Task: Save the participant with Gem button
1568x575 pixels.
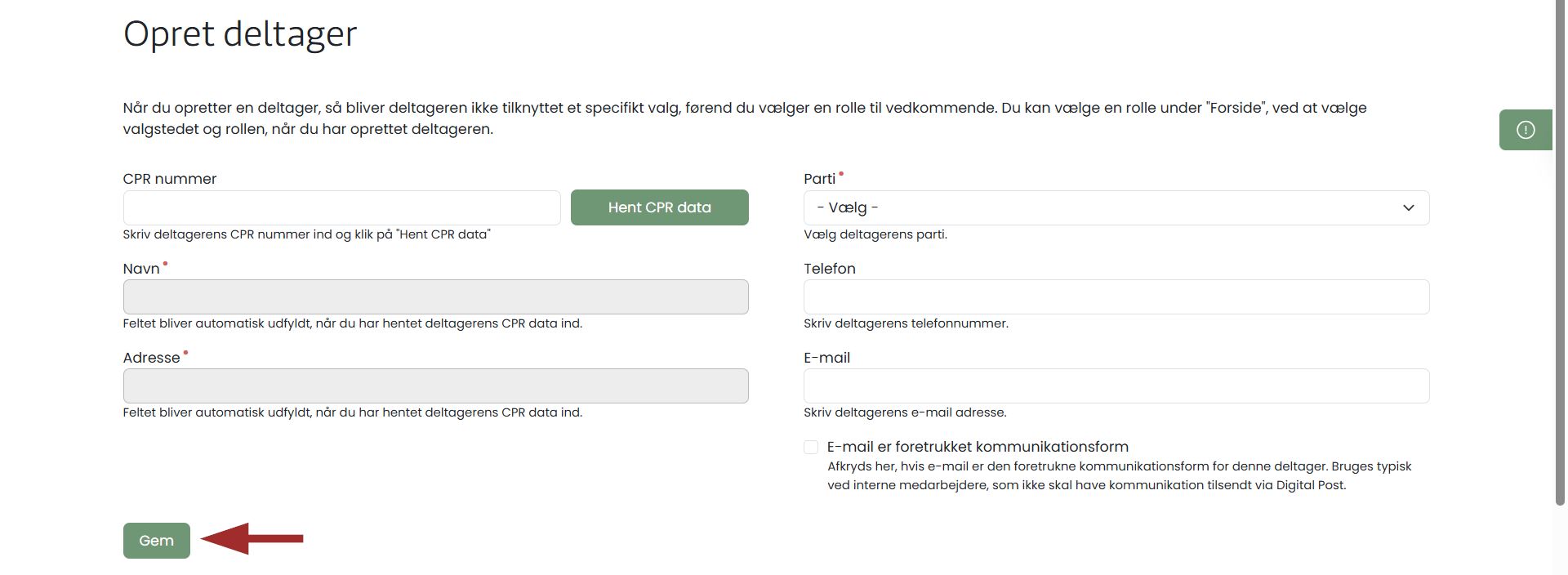Action: point(156,541)
